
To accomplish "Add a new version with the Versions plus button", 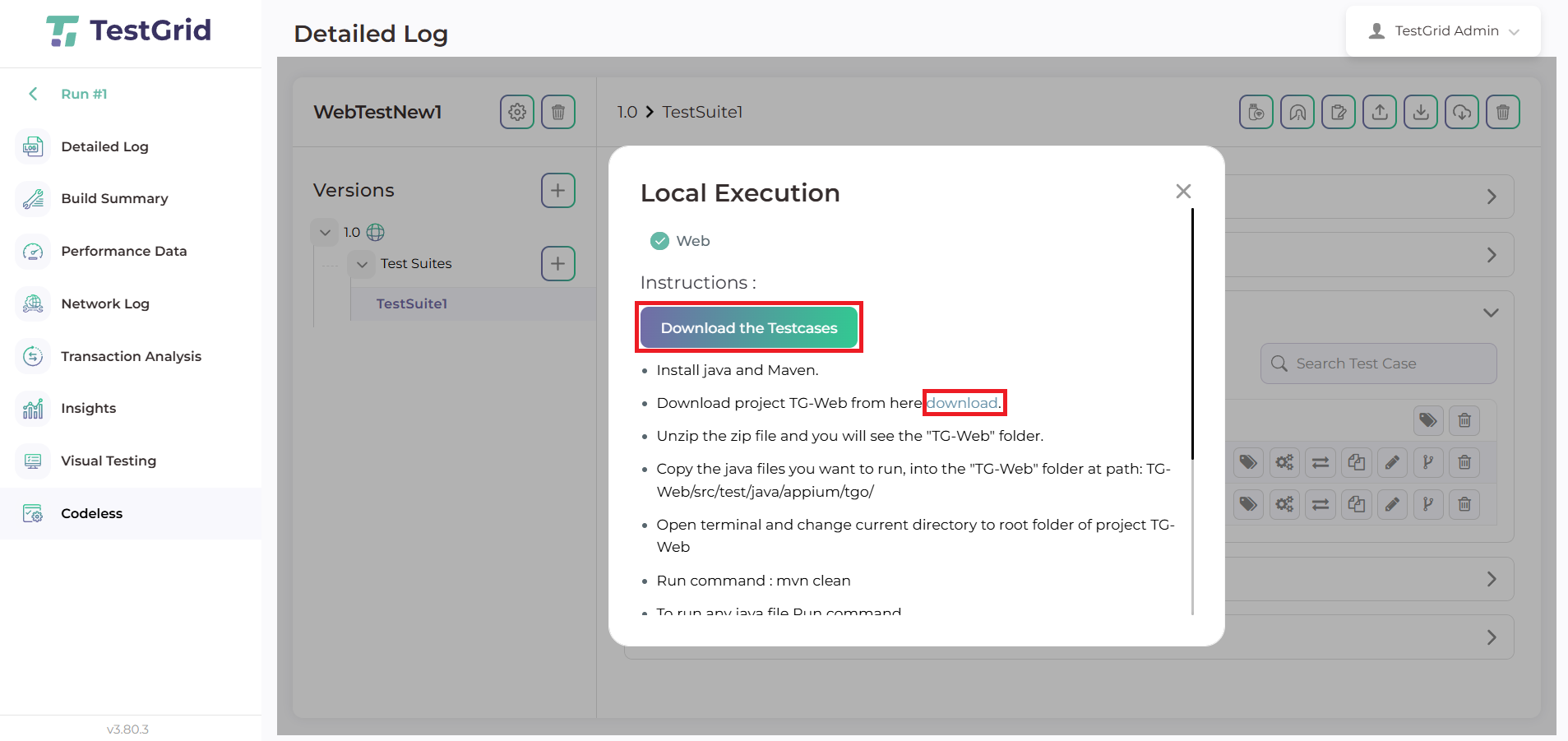I will (x=558, y=191).
